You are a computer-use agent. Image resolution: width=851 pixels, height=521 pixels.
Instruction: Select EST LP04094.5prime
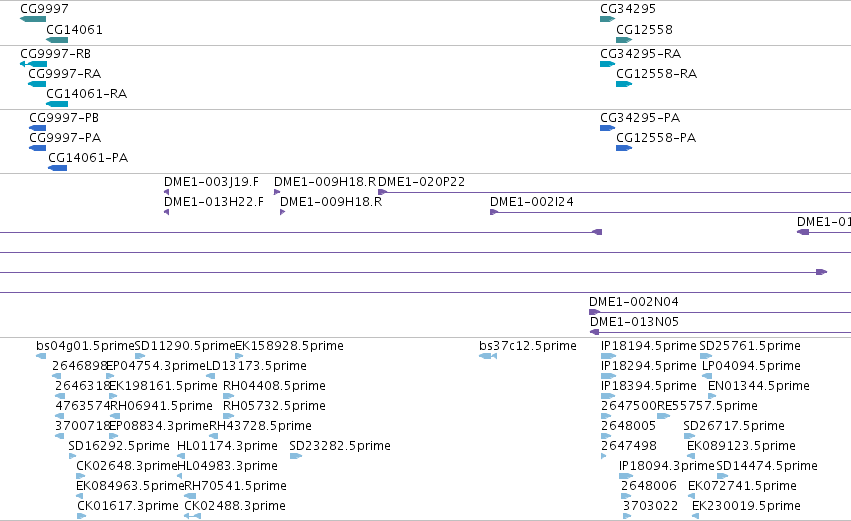[751, 366]
